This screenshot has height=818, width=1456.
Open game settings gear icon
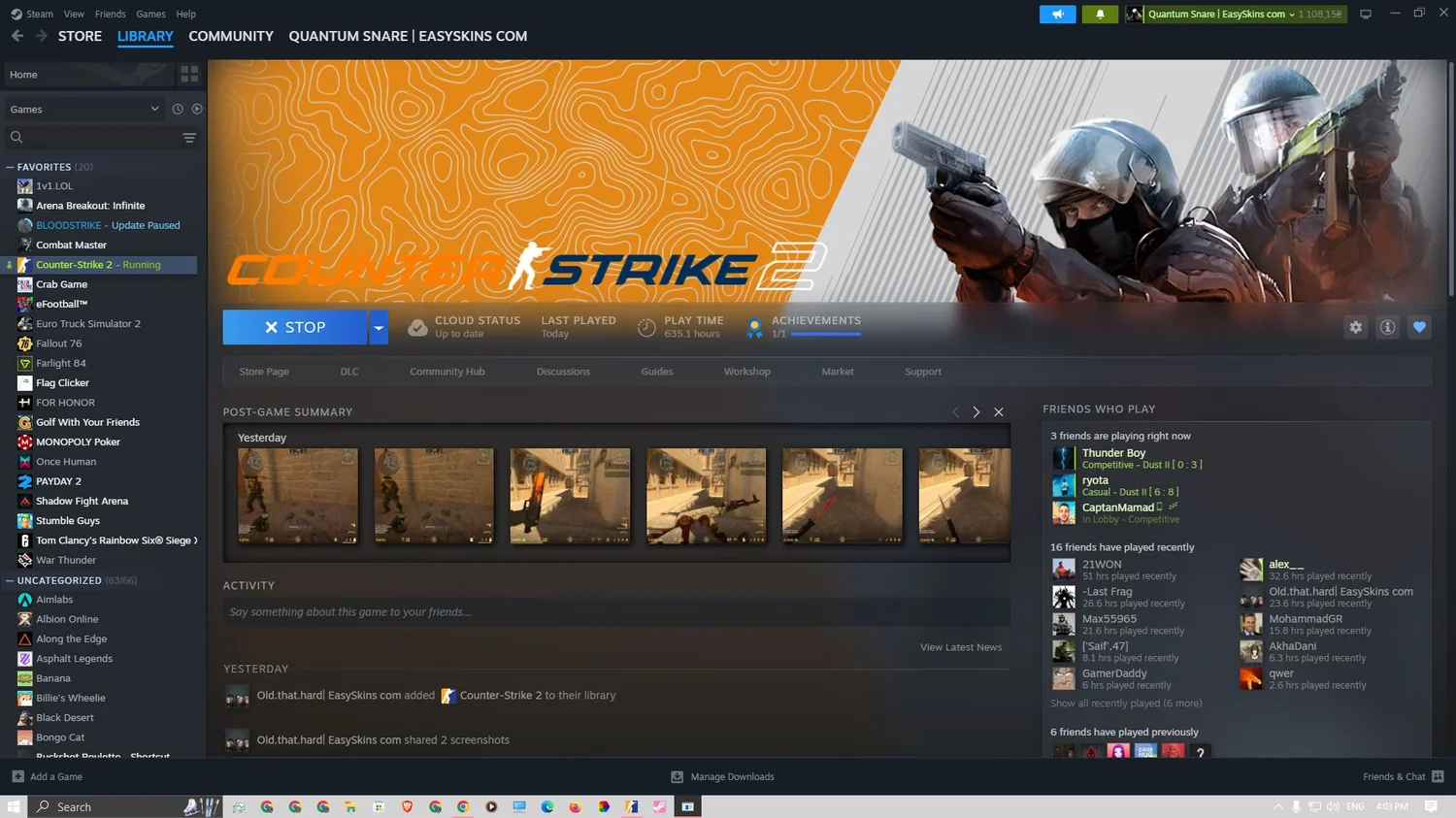click(1355, 328)
